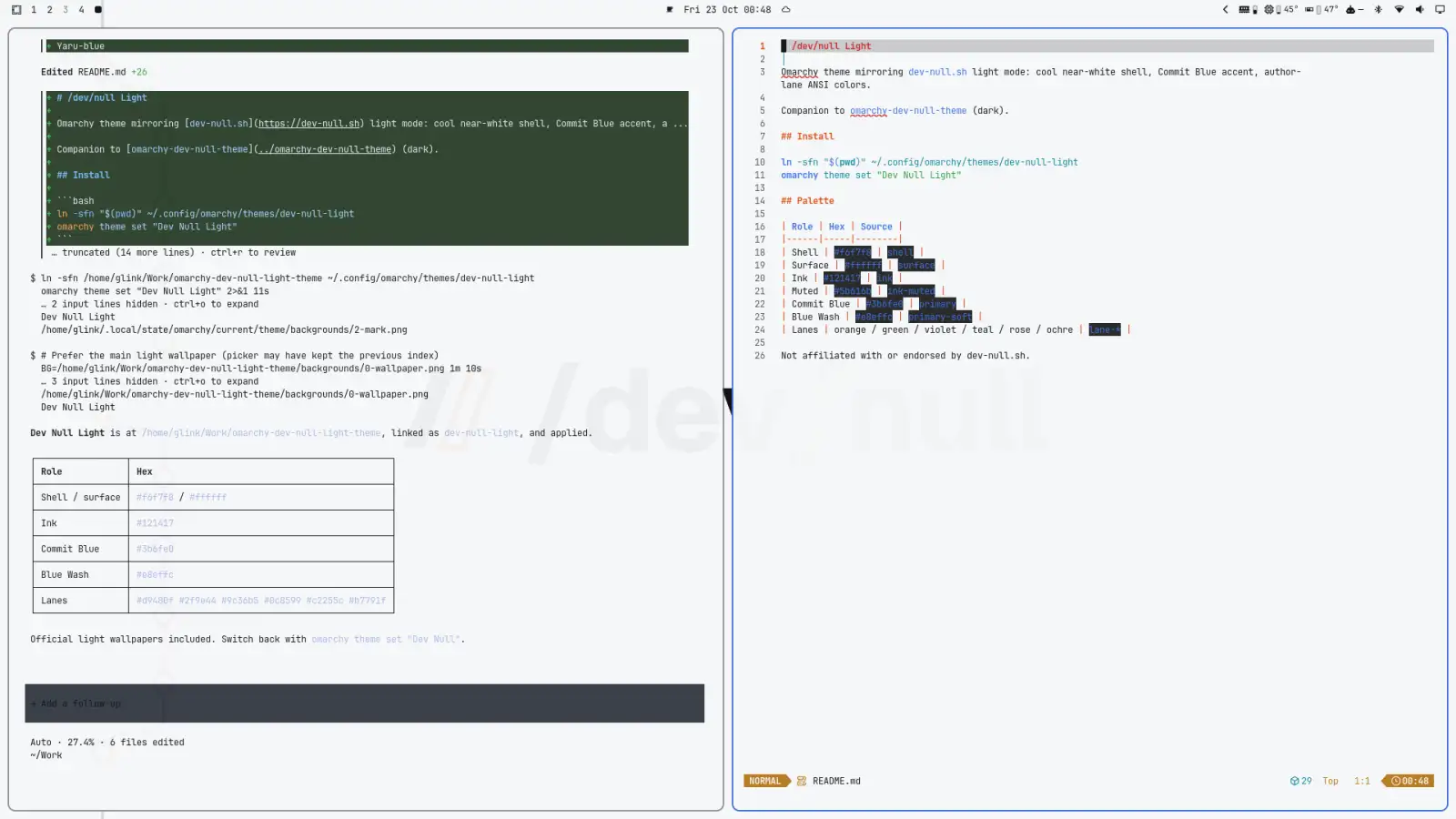This screenshot has height=819, width=1456.
Task: Click the cloud update icon beside the clock
Action: click(786, 9)
